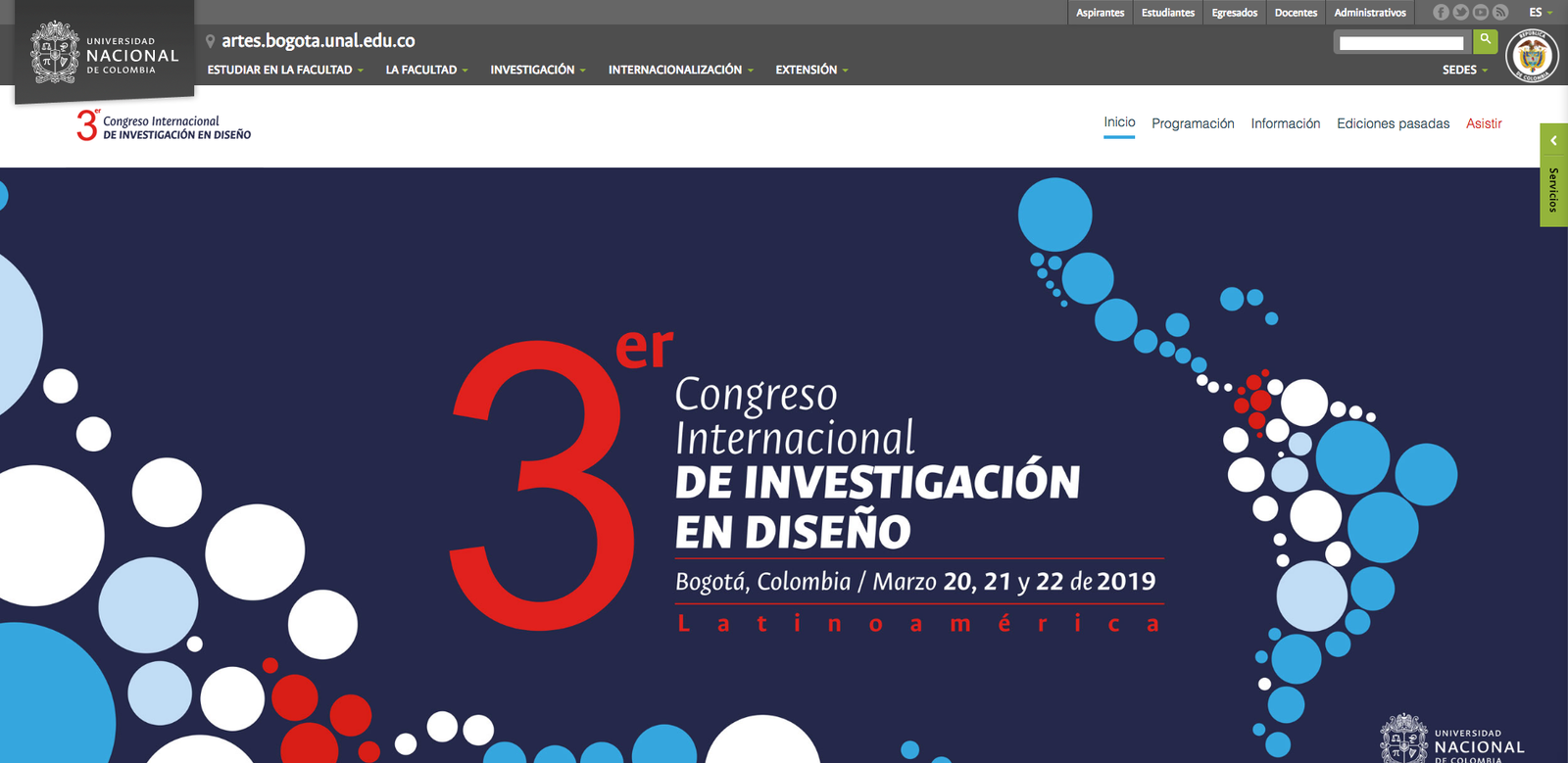Expand the SEDES dropdown
Image resolution: width=1568 pixels, height=763 pixels.
coord(1464,71)
